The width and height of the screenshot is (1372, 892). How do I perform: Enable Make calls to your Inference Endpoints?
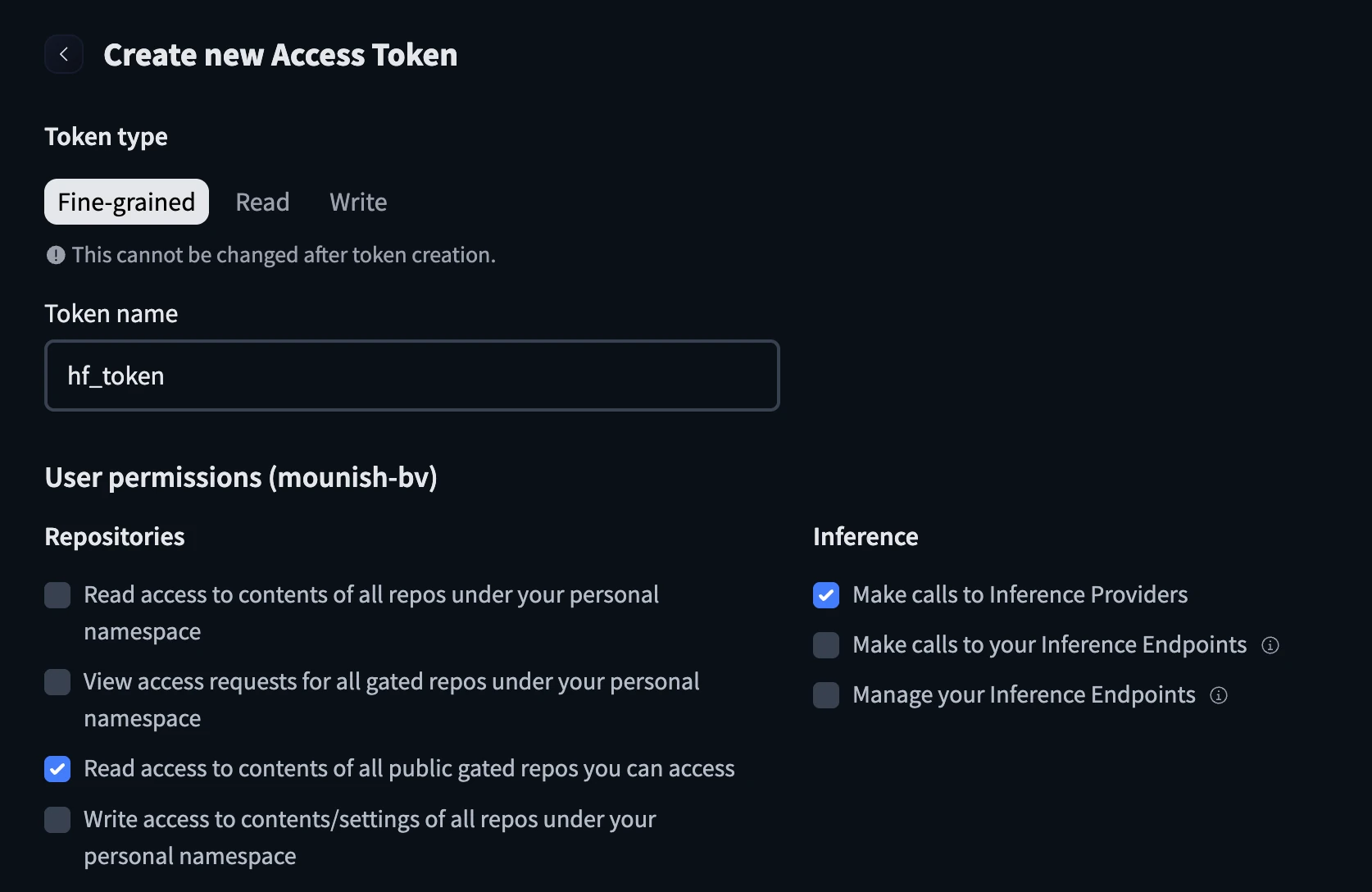pos(825,645)
